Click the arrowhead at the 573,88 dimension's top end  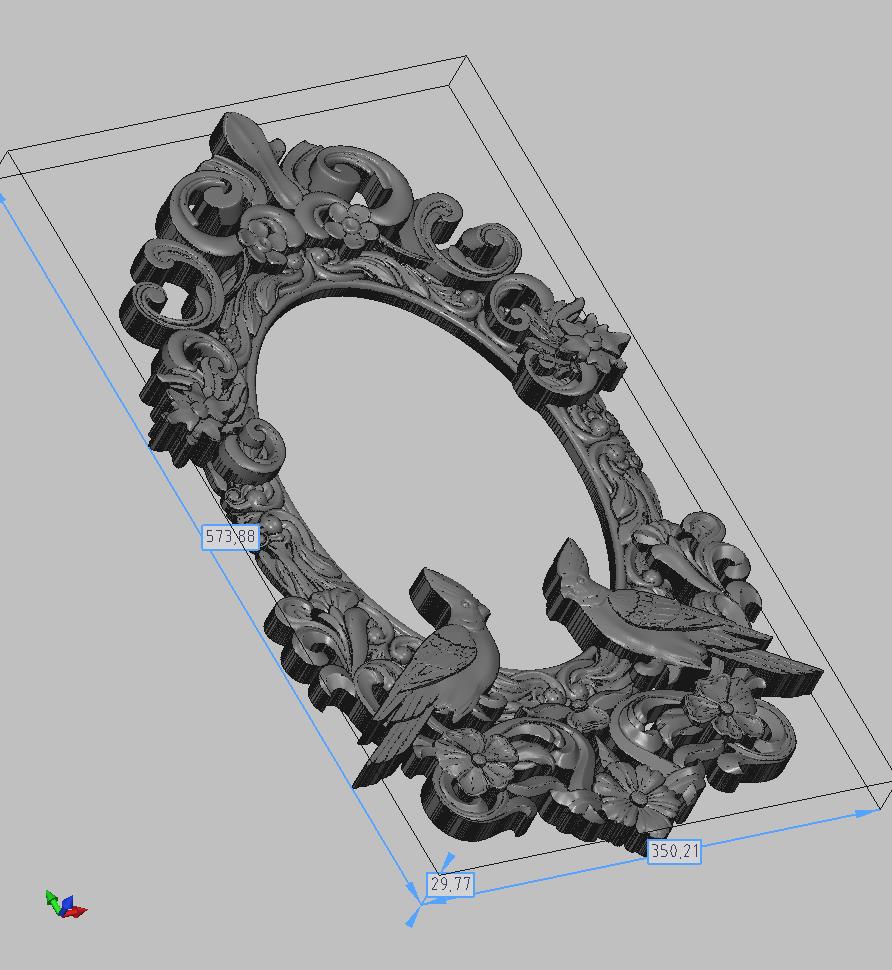click(5, 197)
